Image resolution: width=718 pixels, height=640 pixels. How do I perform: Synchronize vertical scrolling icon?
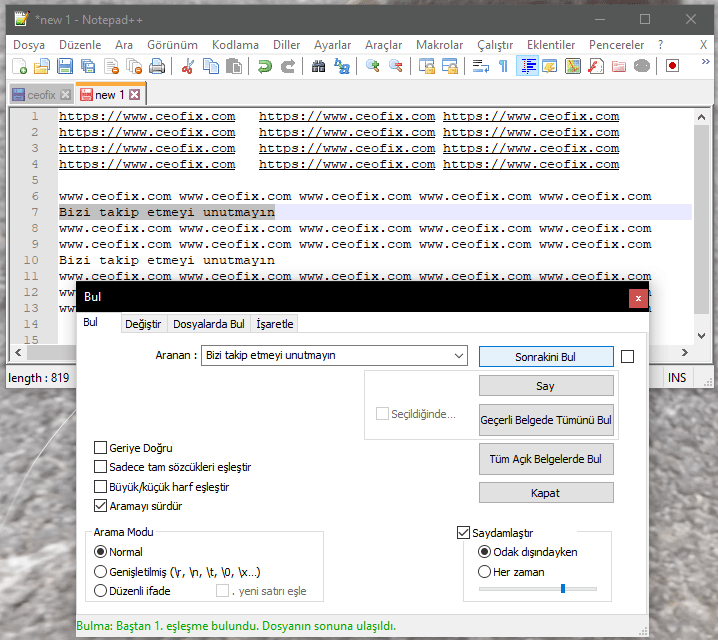[x=427, y=66]
